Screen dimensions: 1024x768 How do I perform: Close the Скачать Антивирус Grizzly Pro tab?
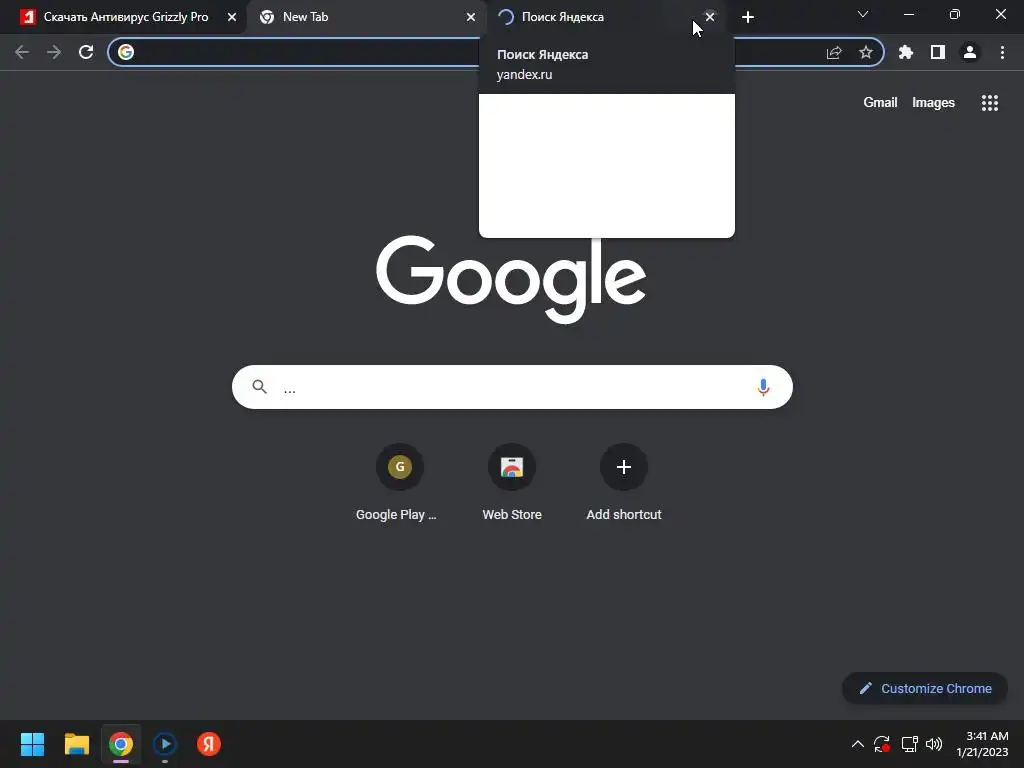(x=232, y=17)
